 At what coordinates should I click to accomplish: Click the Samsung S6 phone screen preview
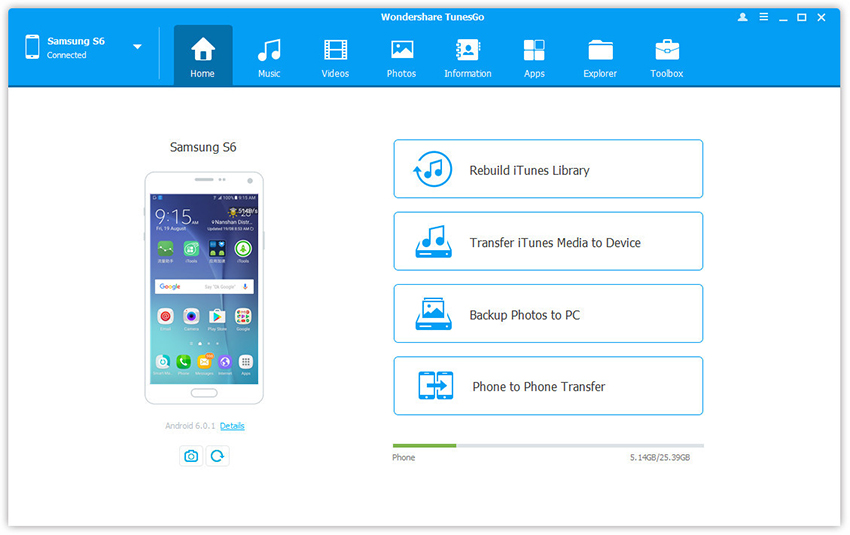coord(204,285)
